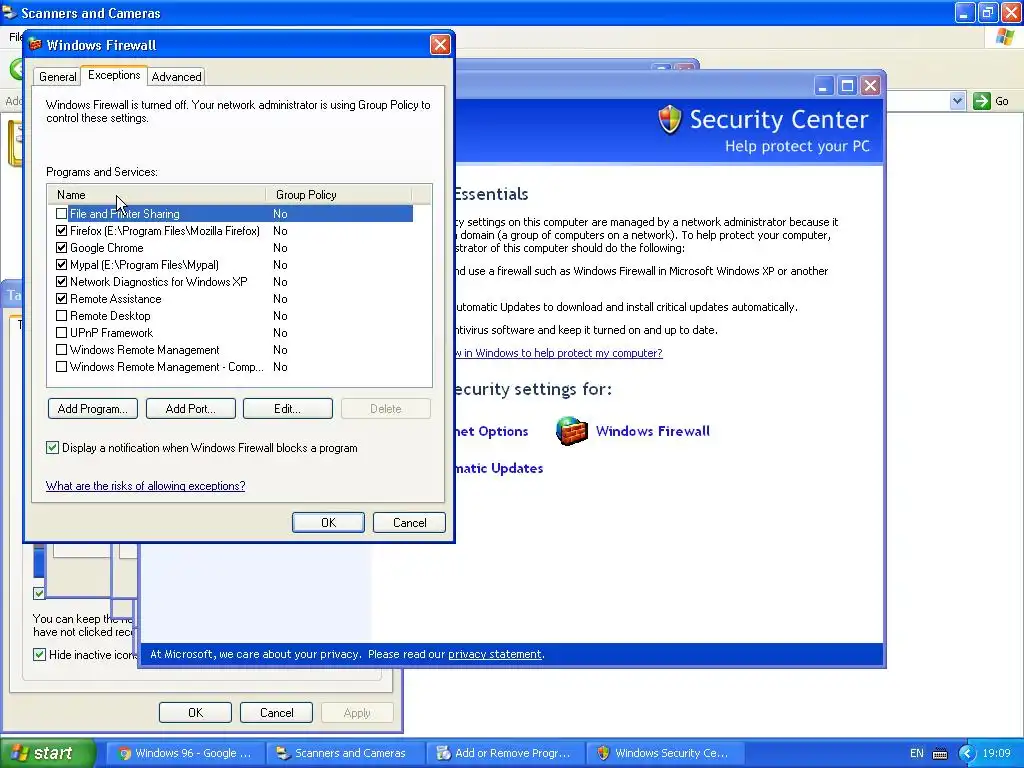1024x768 pixels.
Task: Uncheck the Remote Assistance checkbox
Action: 61,298
